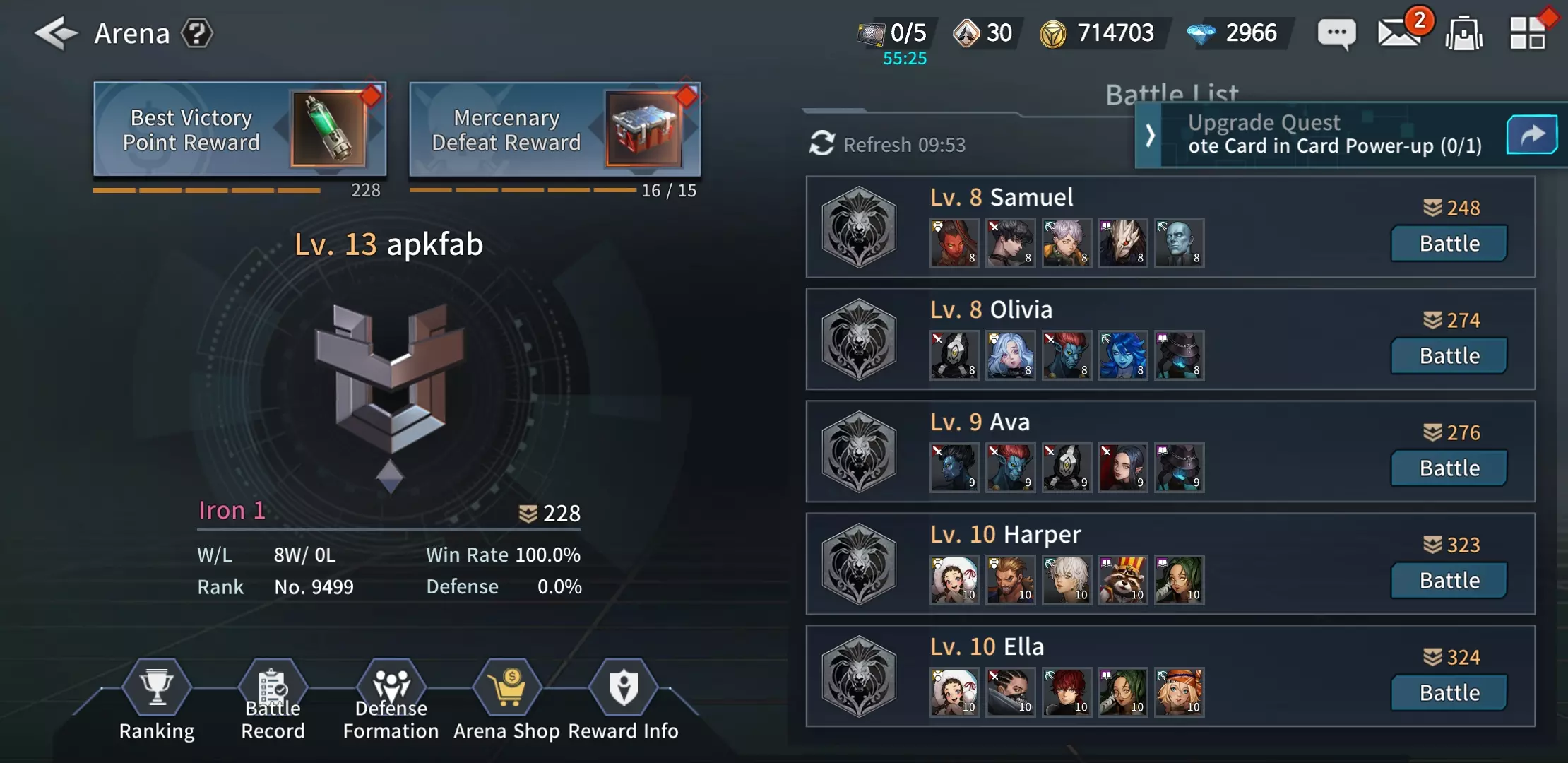Battle against Harper
The image size is (1568, 763).
[1449, 581]
